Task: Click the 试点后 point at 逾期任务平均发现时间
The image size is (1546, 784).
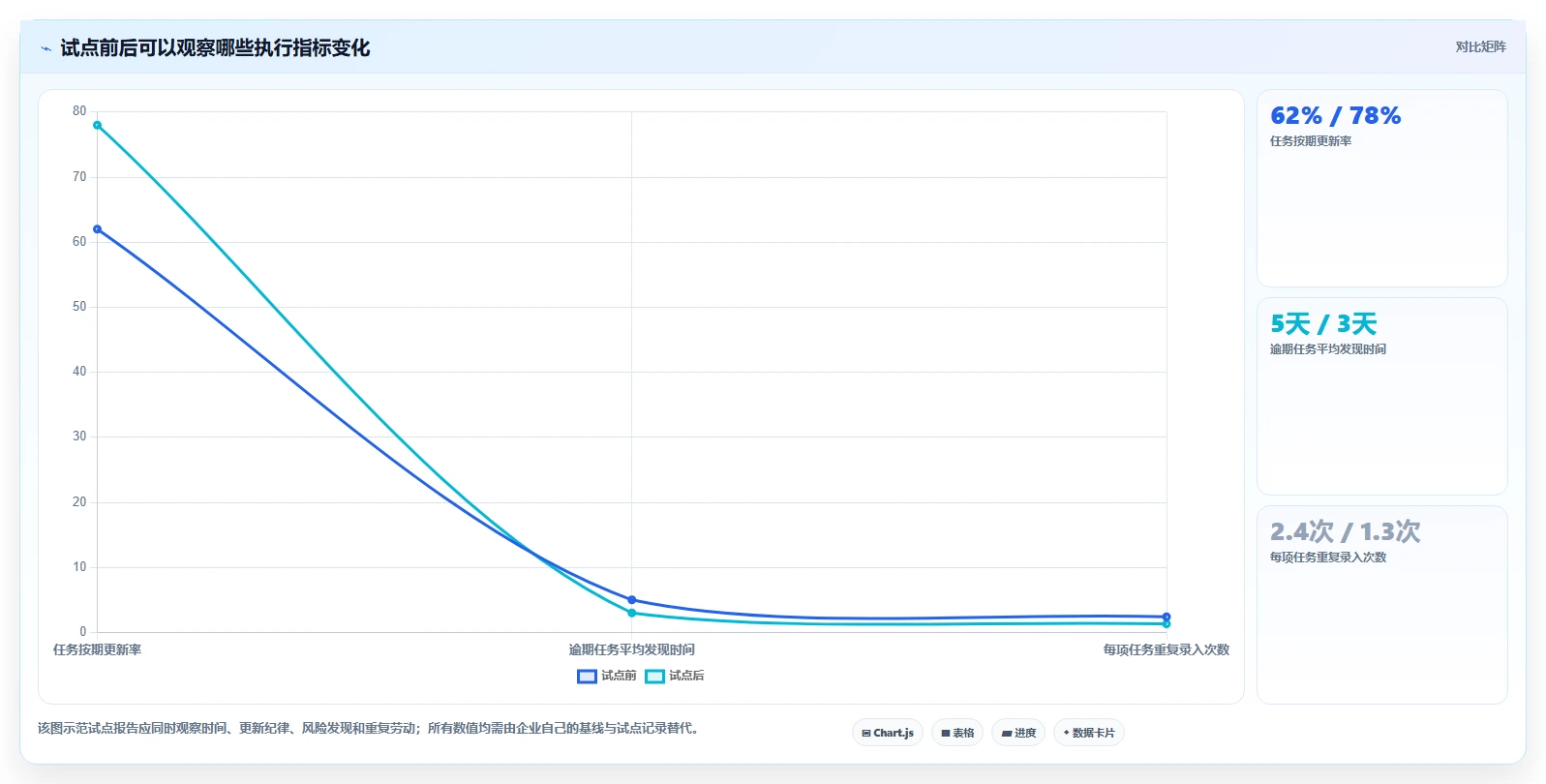Action: [632, 613]
